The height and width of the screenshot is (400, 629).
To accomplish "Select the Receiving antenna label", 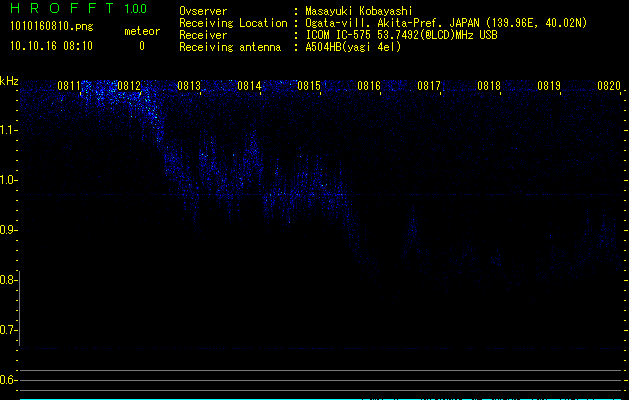I will point(230,47).
